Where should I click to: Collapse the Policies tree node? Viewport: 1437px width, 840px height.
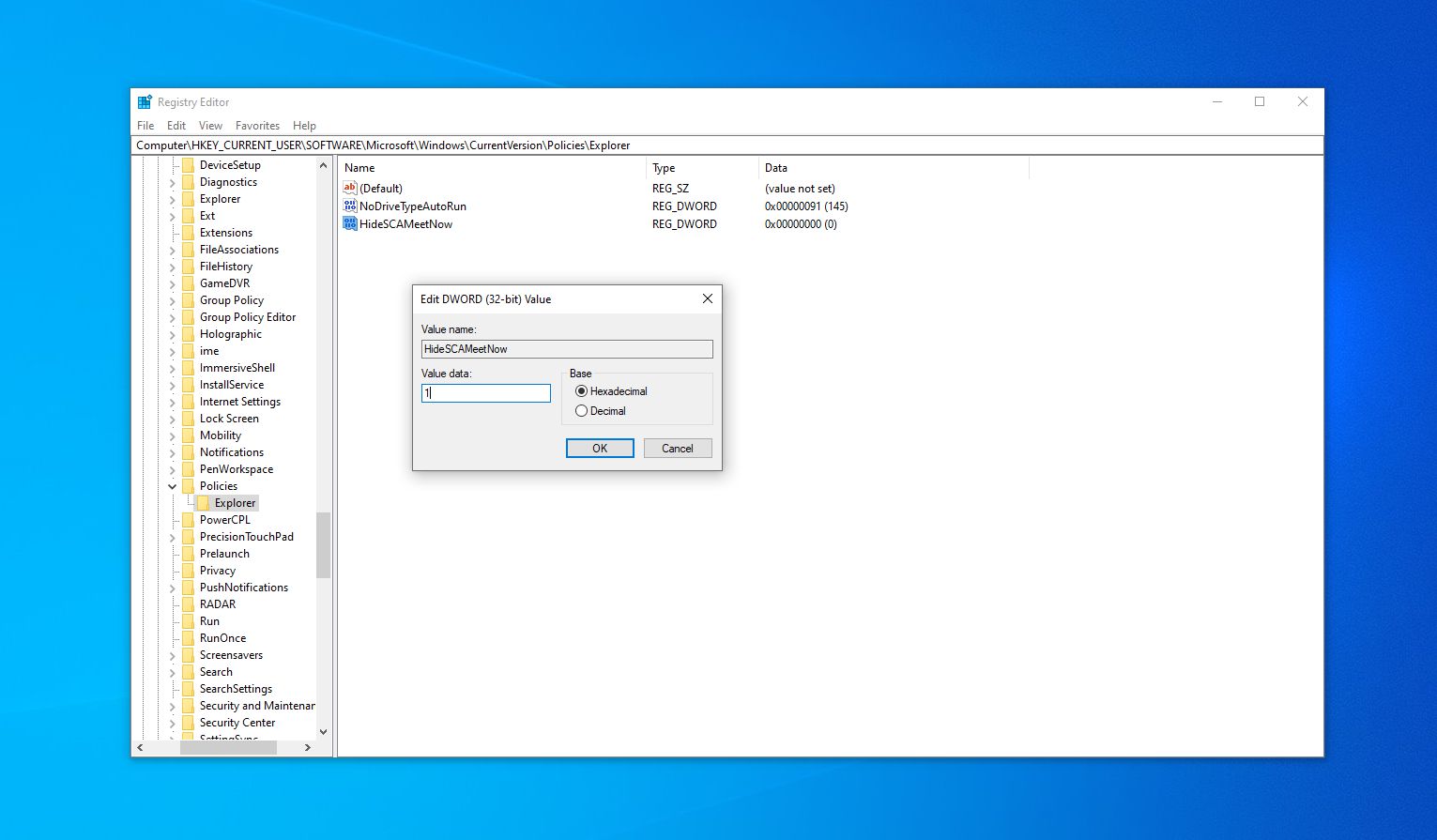pos(173,486)
